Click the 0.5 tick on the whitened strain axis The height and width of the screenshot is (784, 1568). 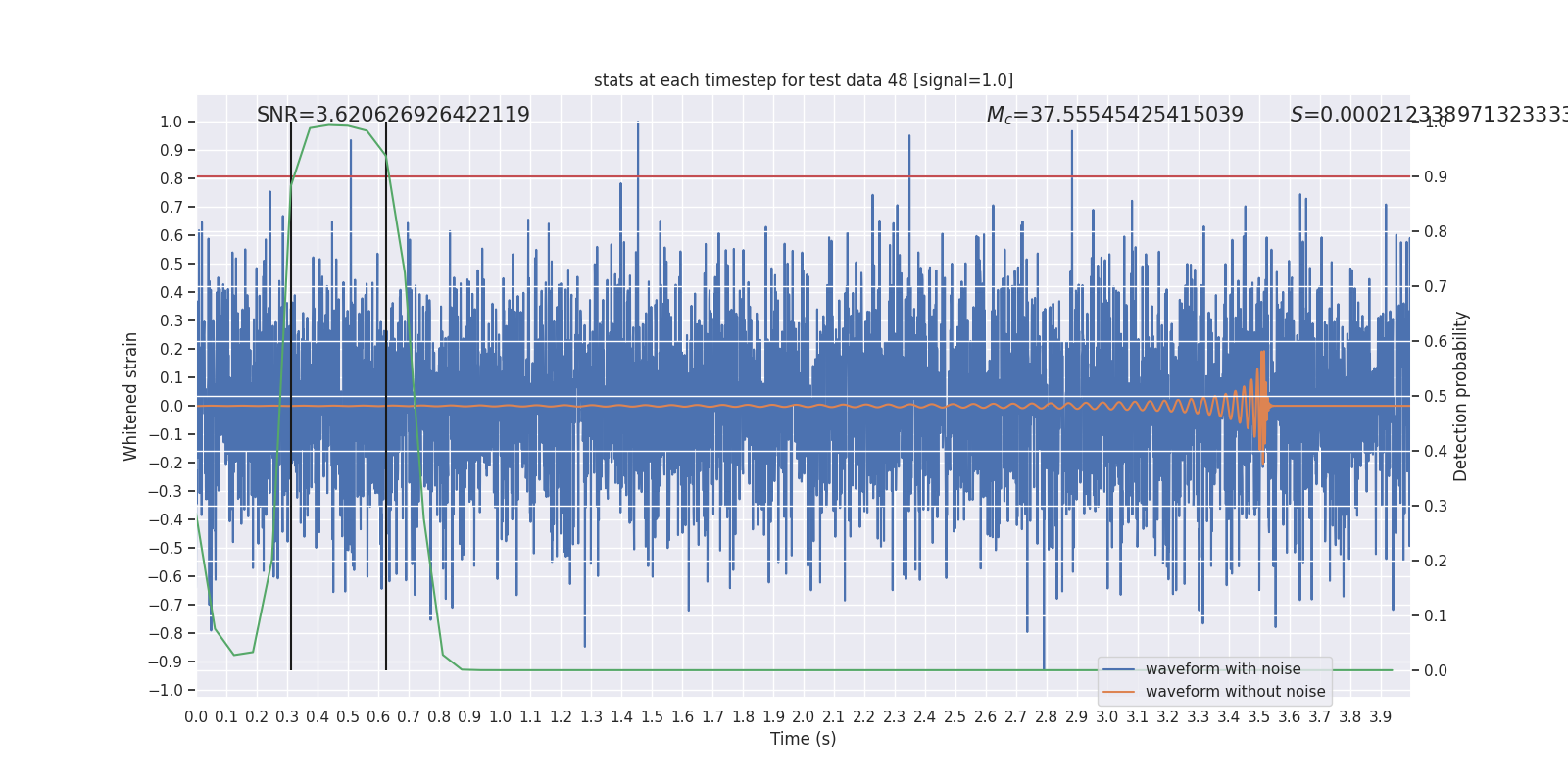point(171,265)
